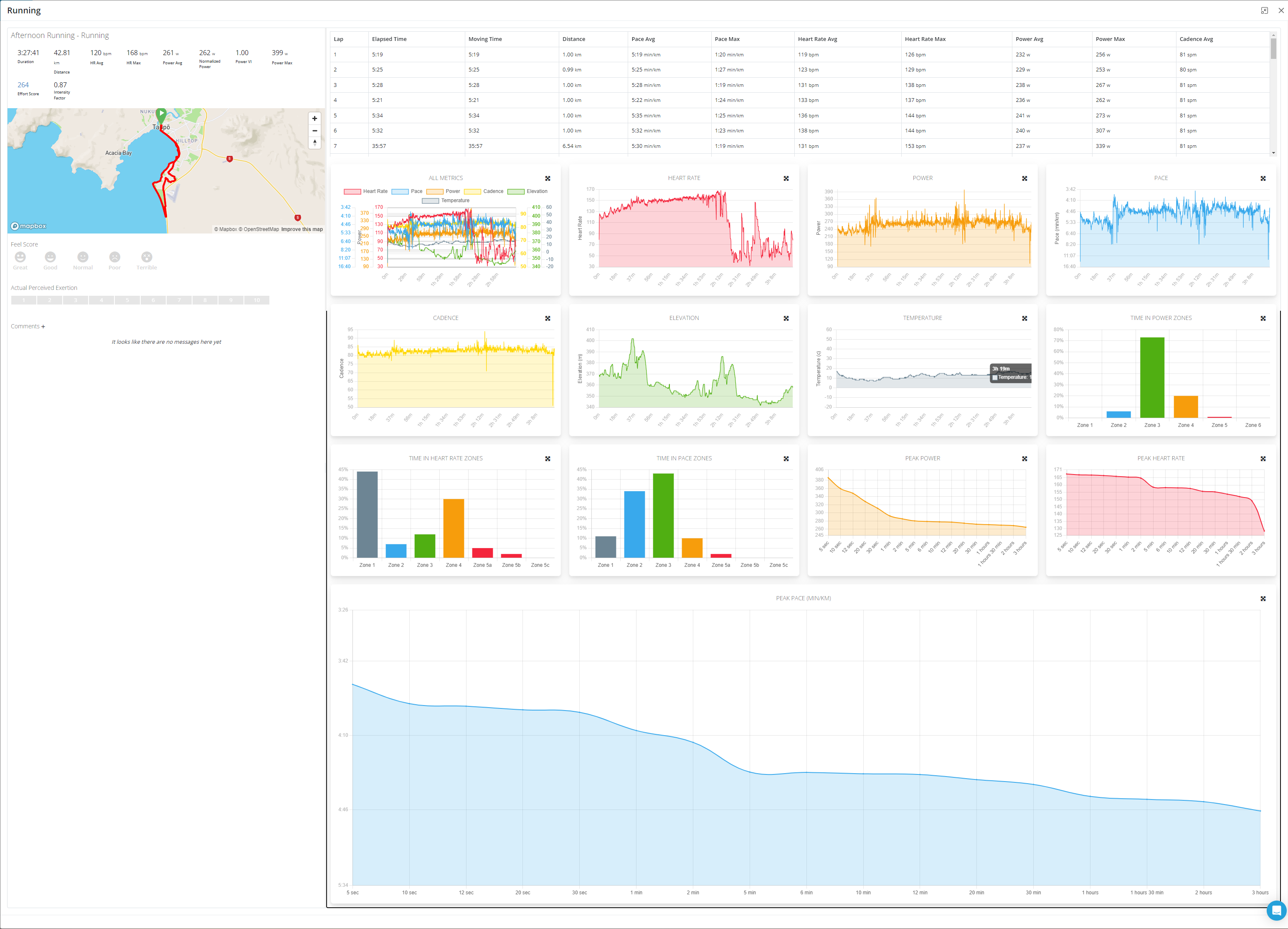Expand the Peak Pace chart fullscreen

[x=1263, y=599]
